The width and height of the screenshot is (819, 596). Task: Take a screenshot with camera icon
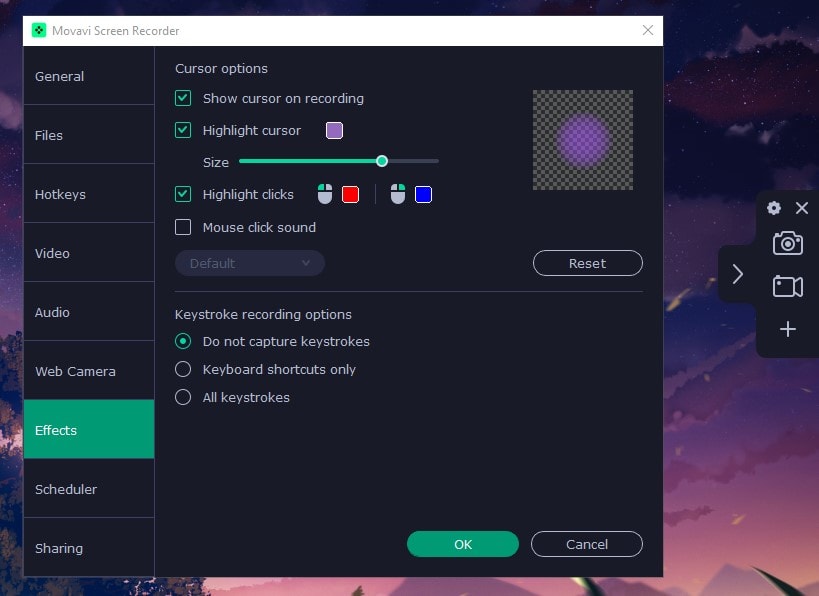(788, 243)
